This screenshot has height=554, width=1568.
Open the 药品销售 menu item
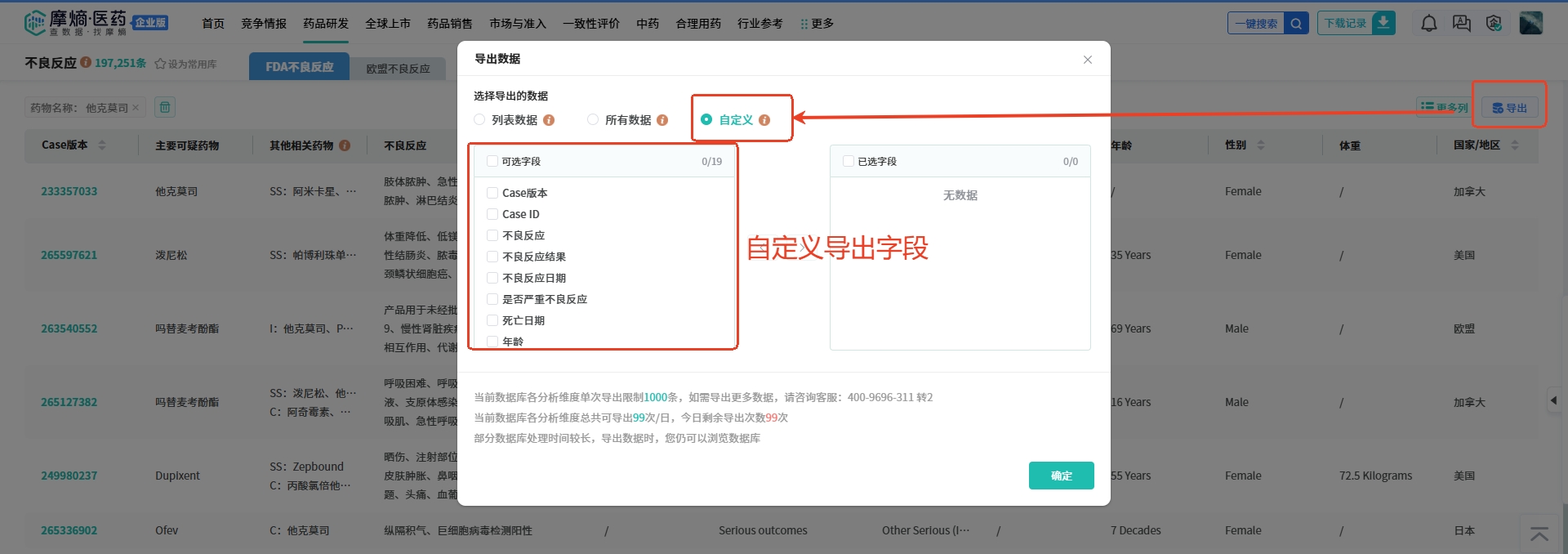(450, 24)
